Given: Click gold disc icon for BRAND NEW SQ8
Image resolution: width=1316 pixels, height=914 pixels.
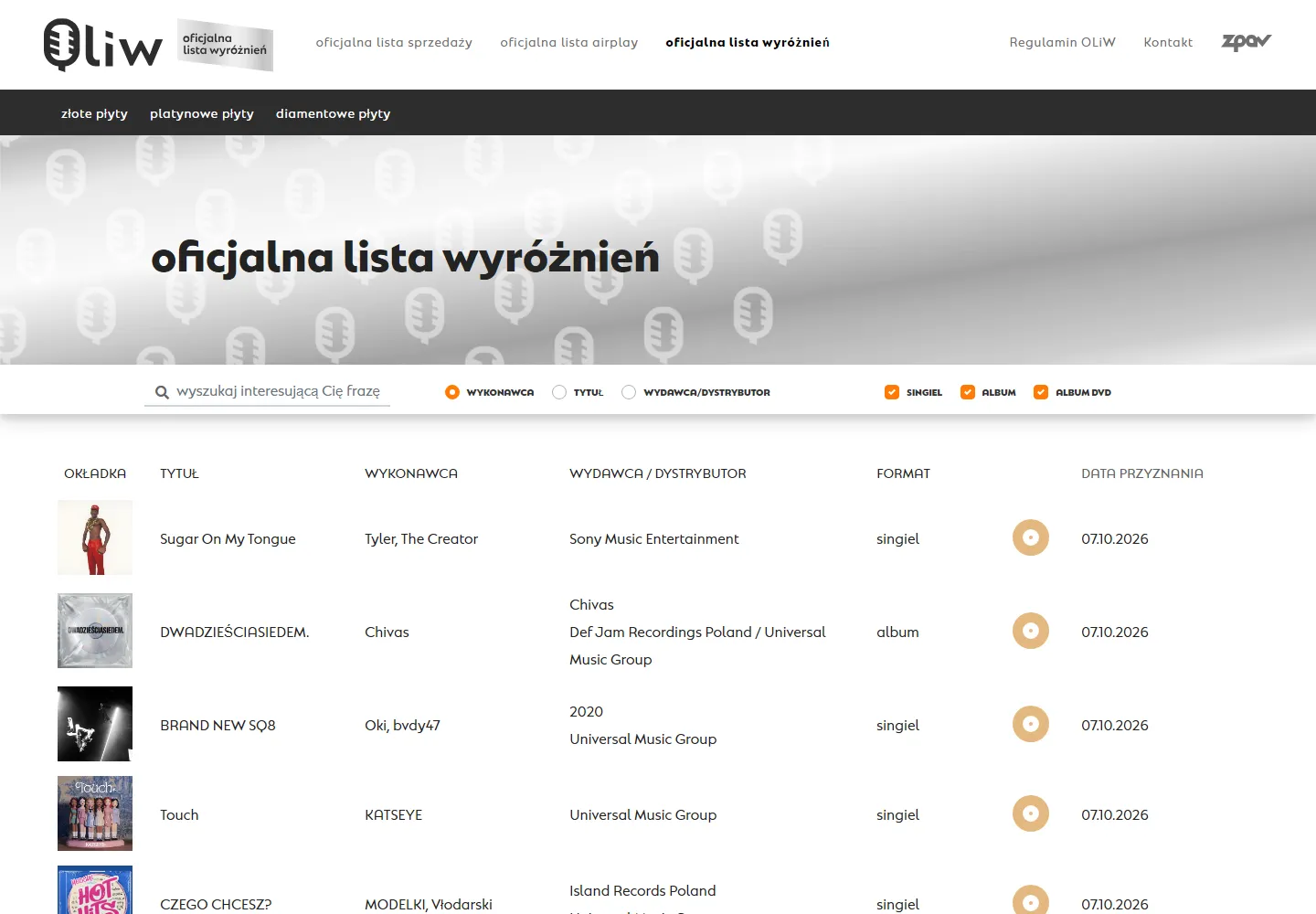Looking at the screenshot, I should [1031, 724].
